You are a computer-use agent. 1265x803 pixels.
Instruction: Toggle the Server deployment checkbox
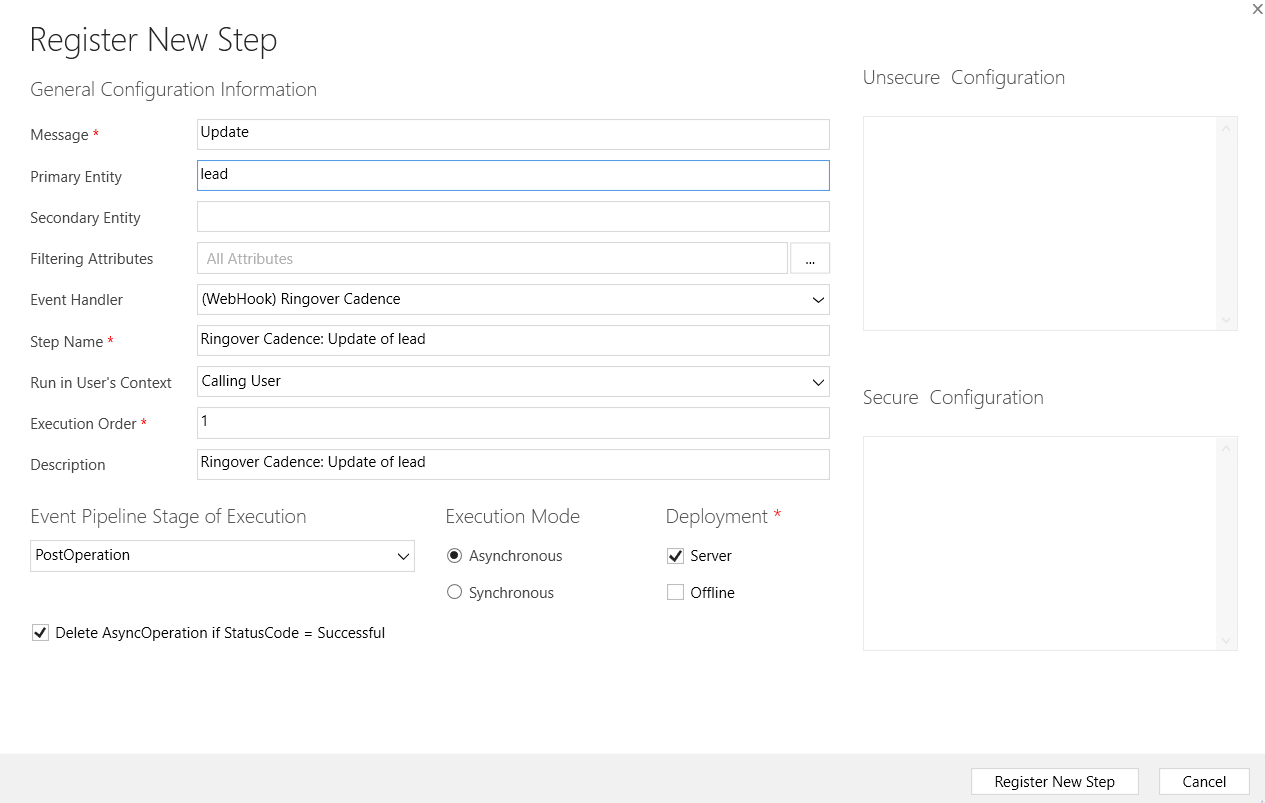click(x=675, y=556)
